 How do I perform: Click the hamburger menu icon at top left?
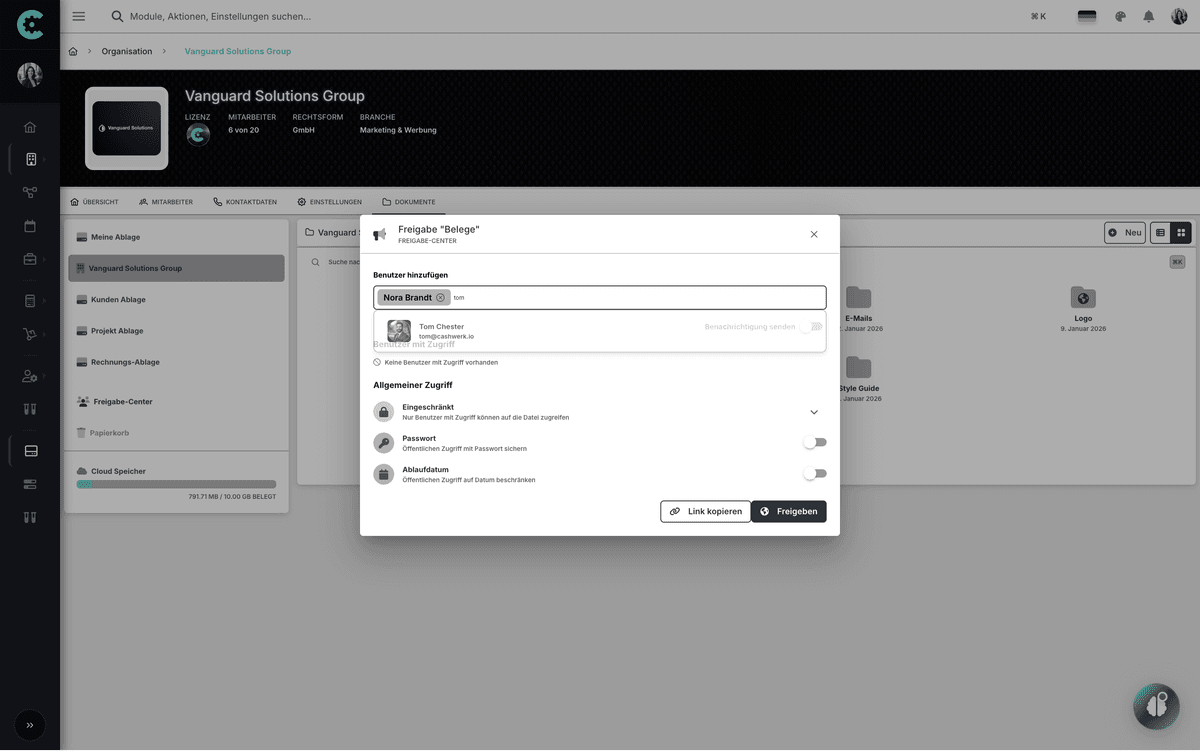click(78, 16)
